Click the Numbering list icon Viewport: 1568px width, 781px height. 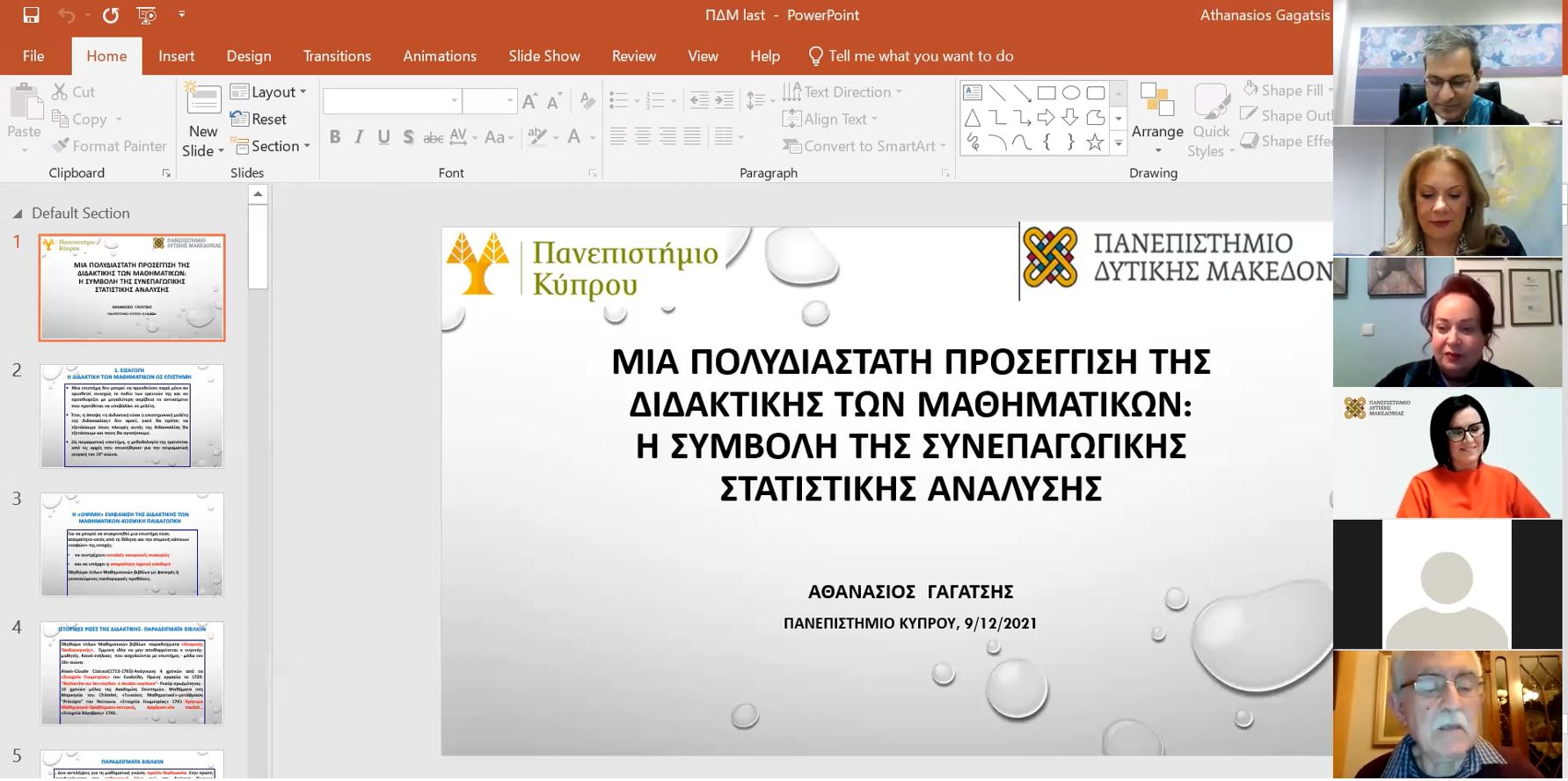pyautogui.click(x=656, y=100)
